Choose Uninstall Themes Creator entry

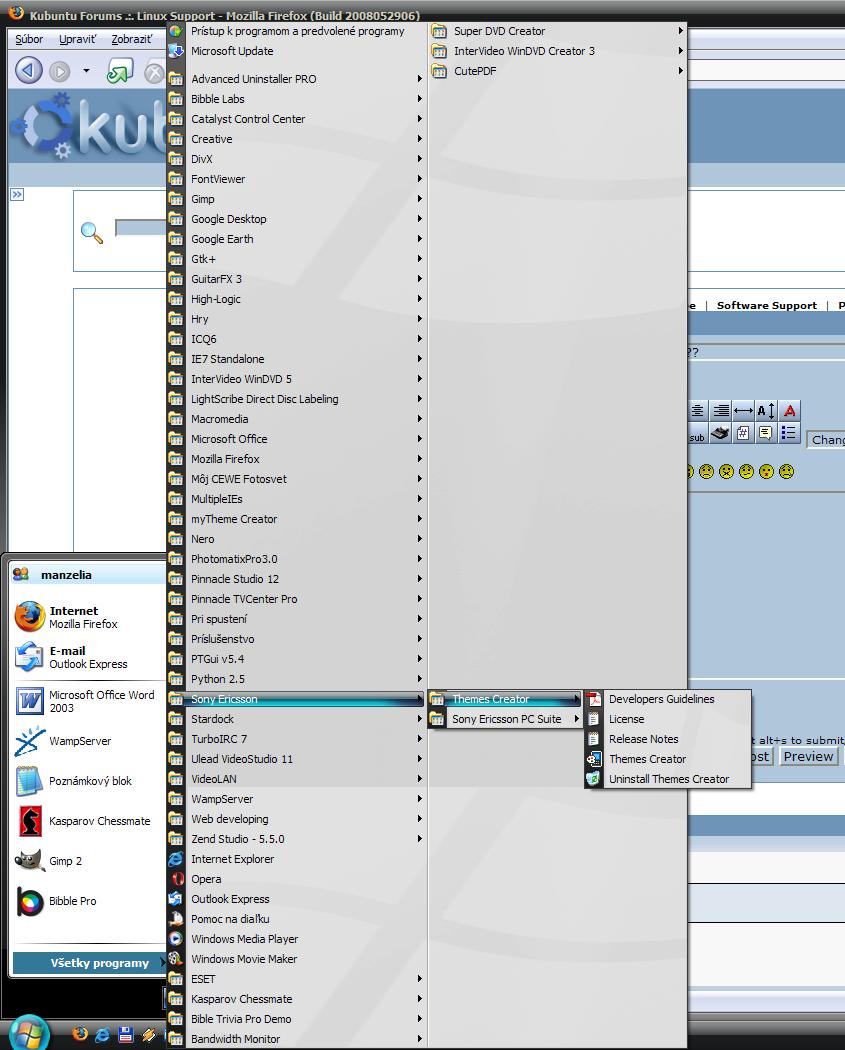[x=668, y=779]
